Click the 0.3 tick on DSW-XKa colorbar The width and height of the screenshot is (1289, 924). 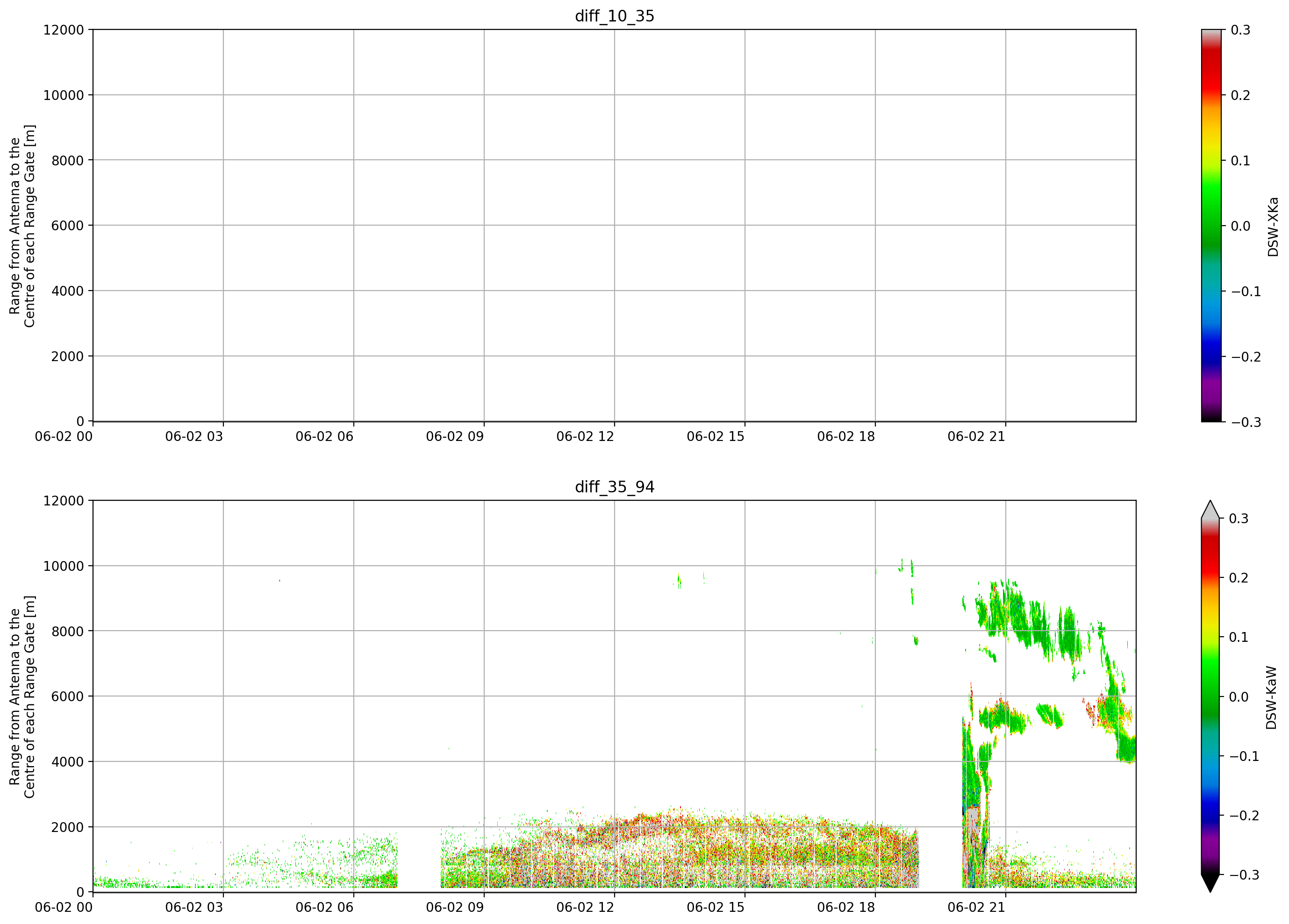pyautogui.click(x=1241, y=29)
